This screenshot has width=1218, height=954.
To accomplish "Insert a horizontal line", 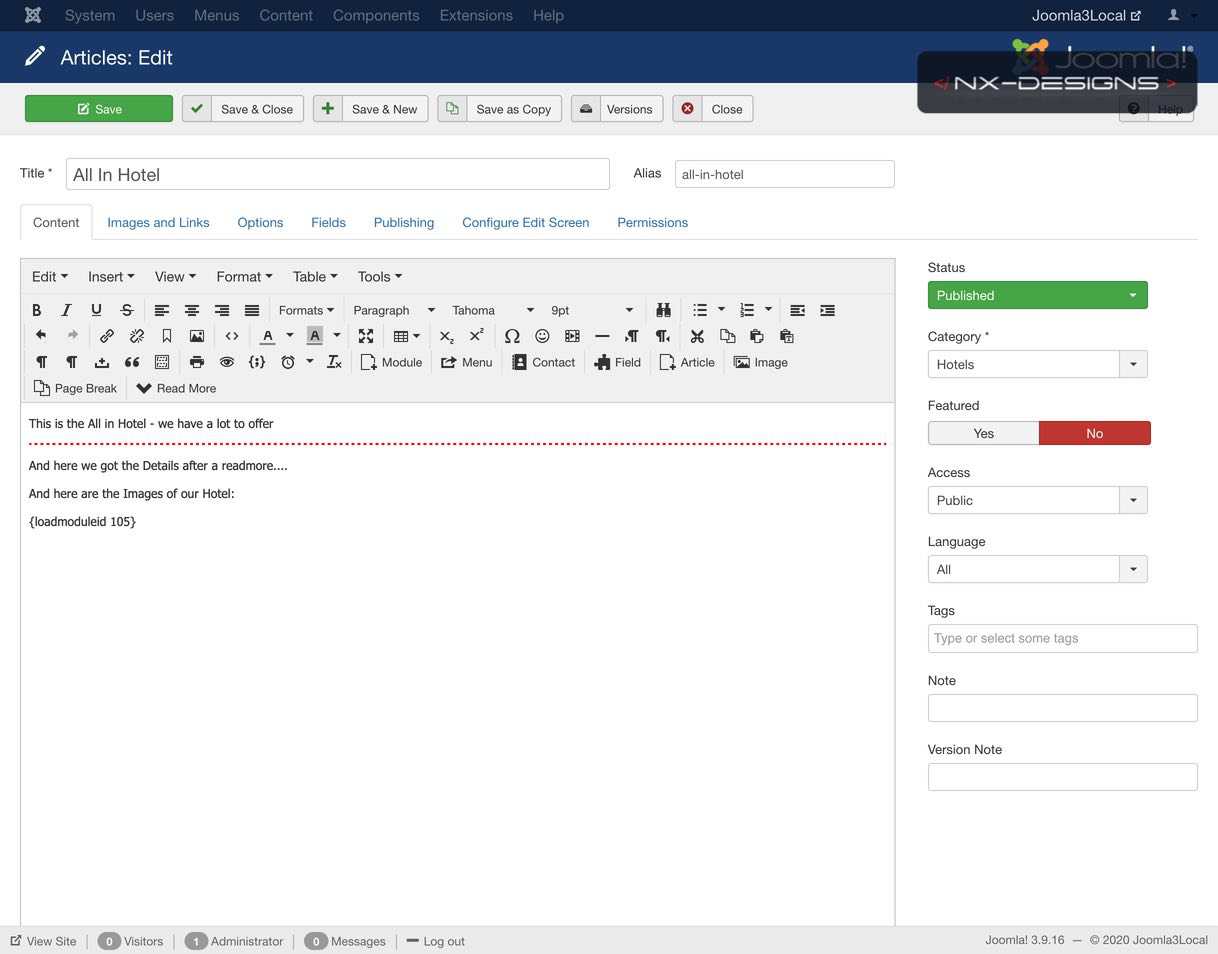I will click(602, 336).
